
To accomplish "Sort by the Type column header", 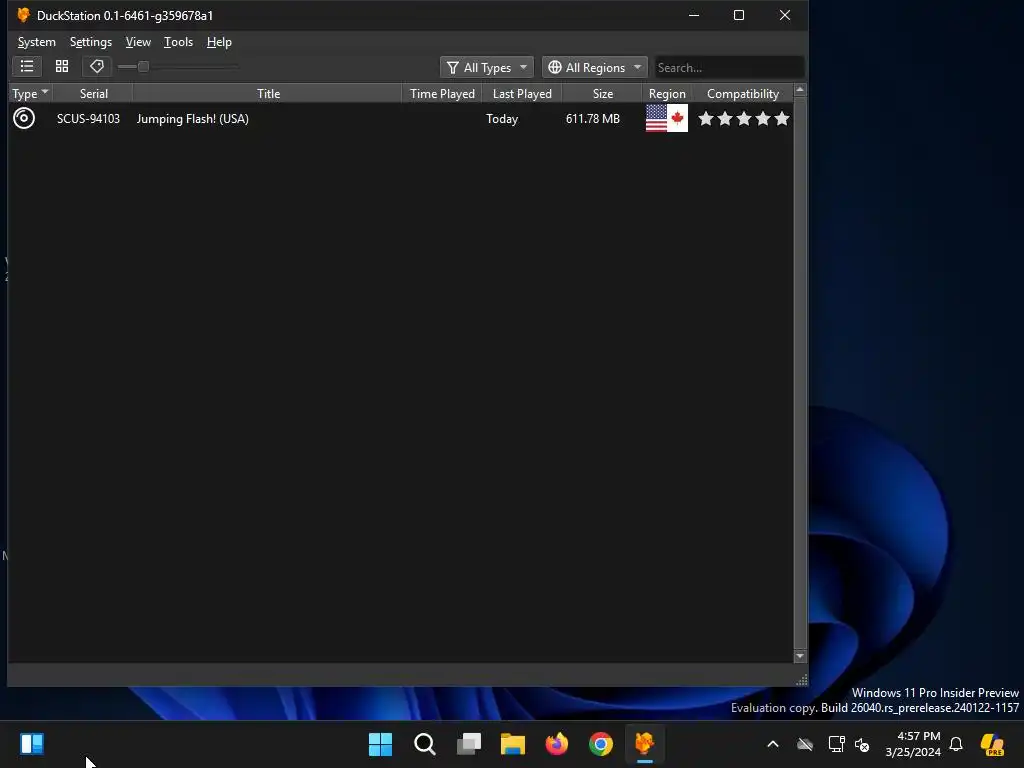I will click(x=30, y=93).
